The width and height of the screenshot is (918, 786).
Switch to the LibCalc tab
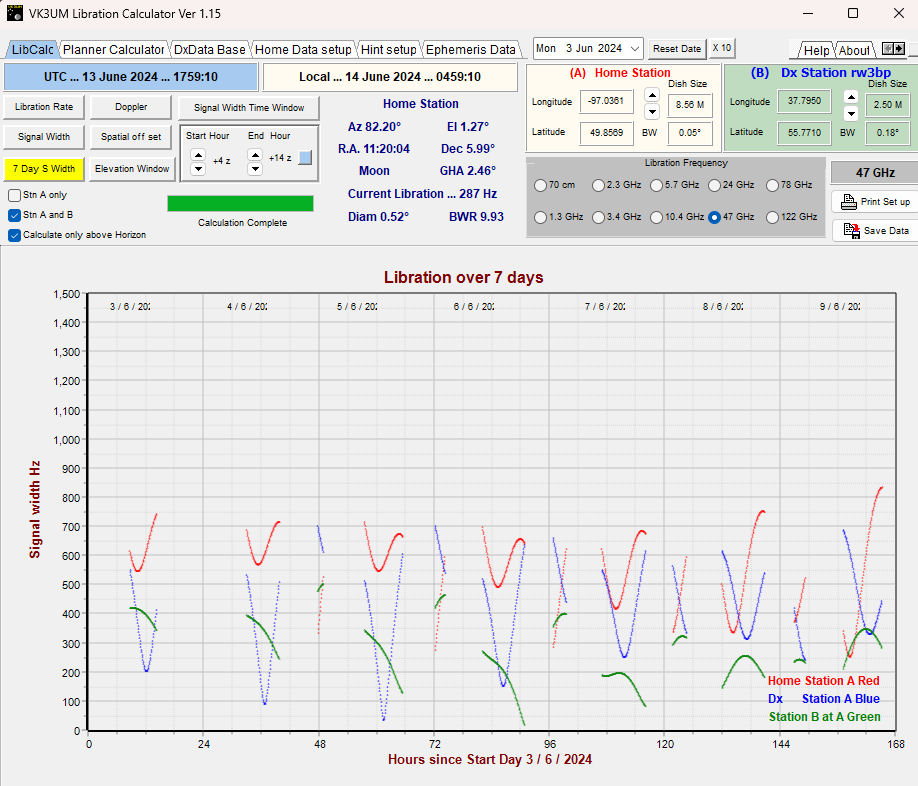click(32, 50)
